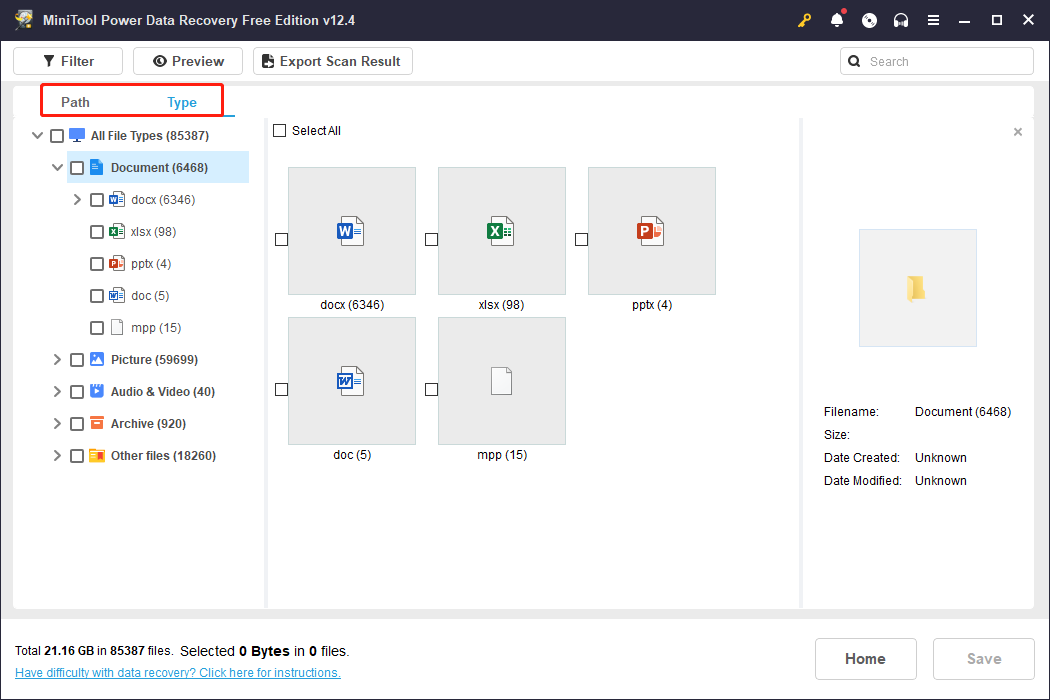Check the xlsx (98) tree checkbox
Viewport: 1050px width, 700px height.
coord(97,232)
